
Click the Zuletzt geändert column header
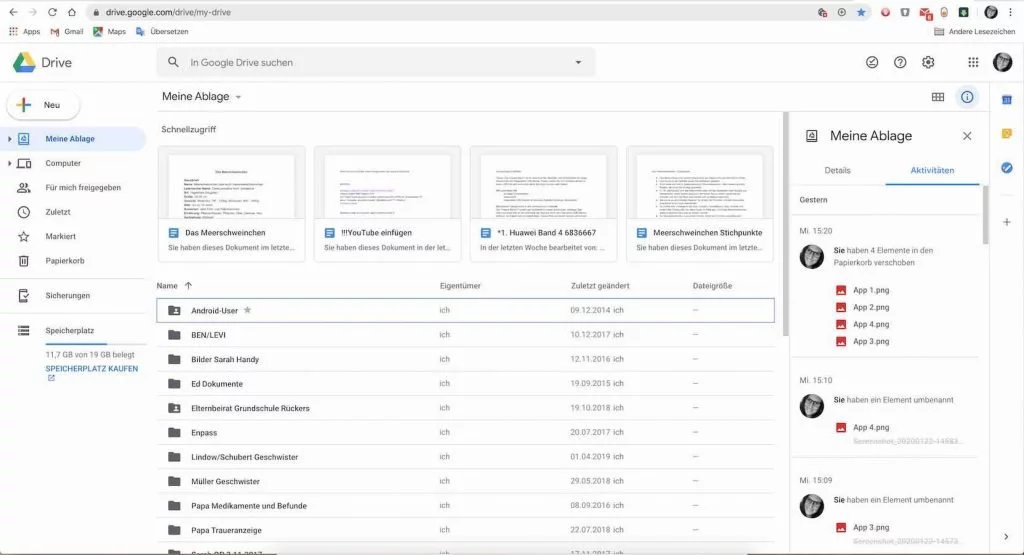click(x=600, y=286)
